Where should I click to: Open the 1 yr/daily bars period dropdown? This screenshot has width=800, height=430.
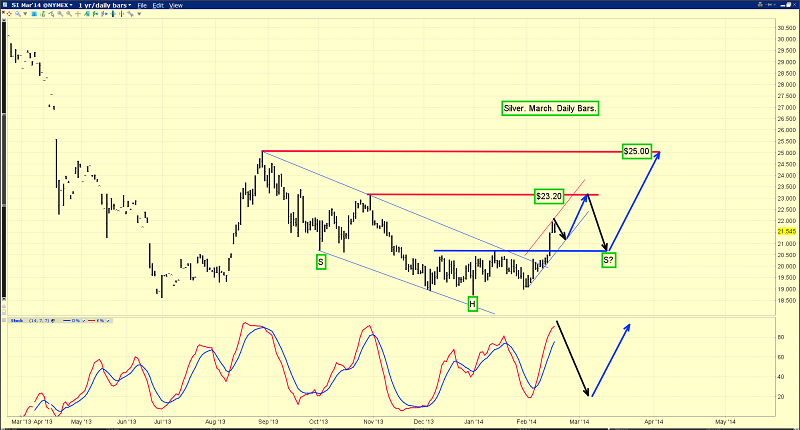coord(105,5)
